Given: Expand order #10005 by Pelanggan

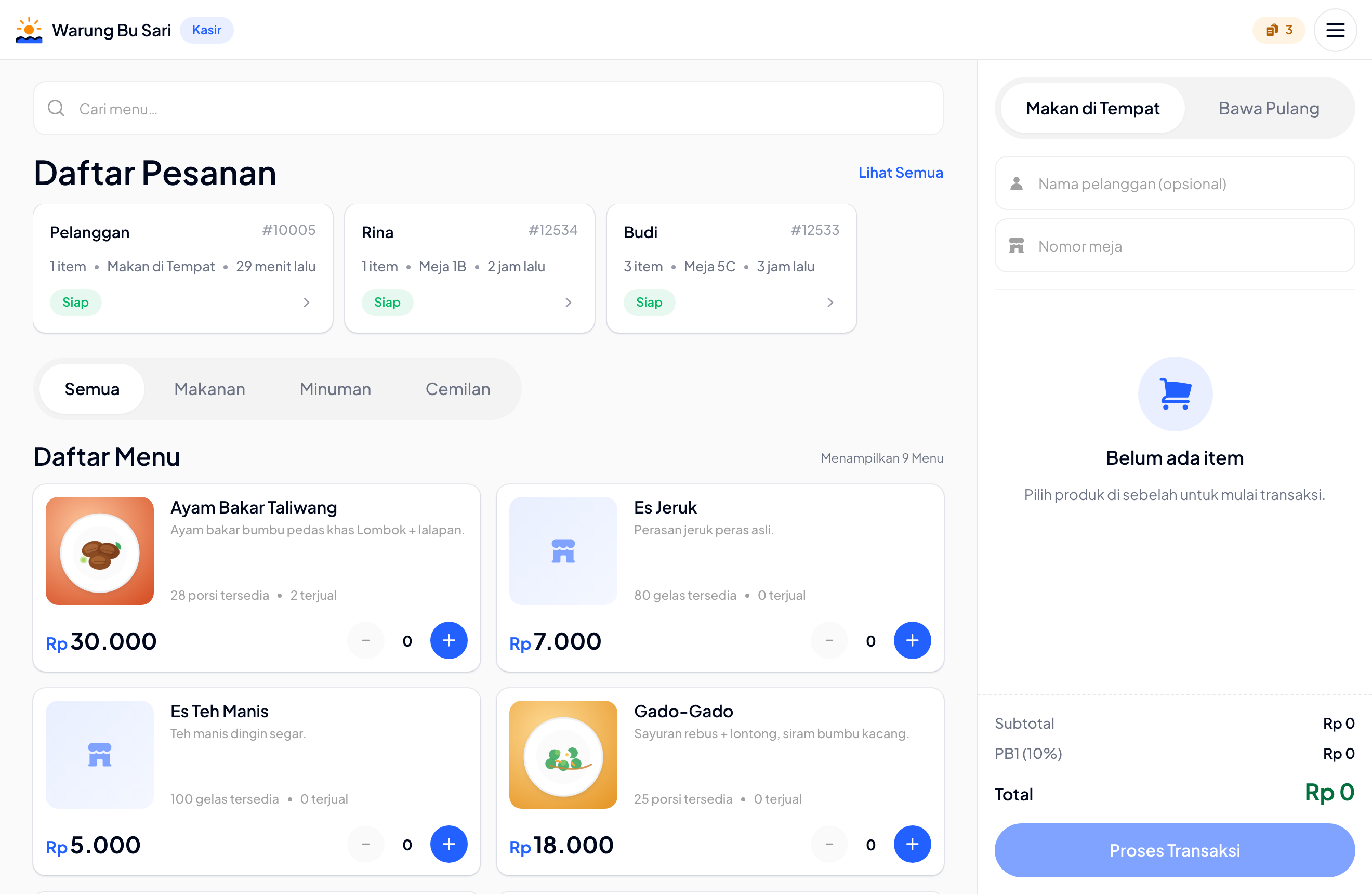Looking at the screenshot, I should [x=183, y=268].
